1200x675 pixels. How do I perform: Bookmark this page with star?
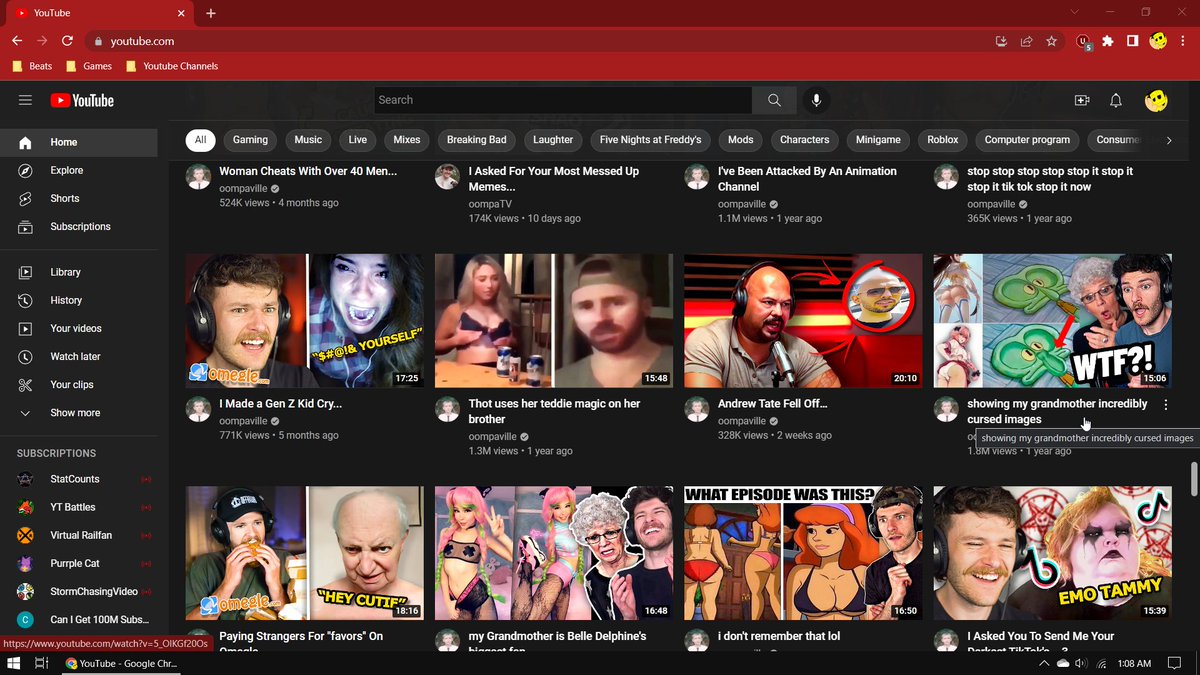(1051, 41)
